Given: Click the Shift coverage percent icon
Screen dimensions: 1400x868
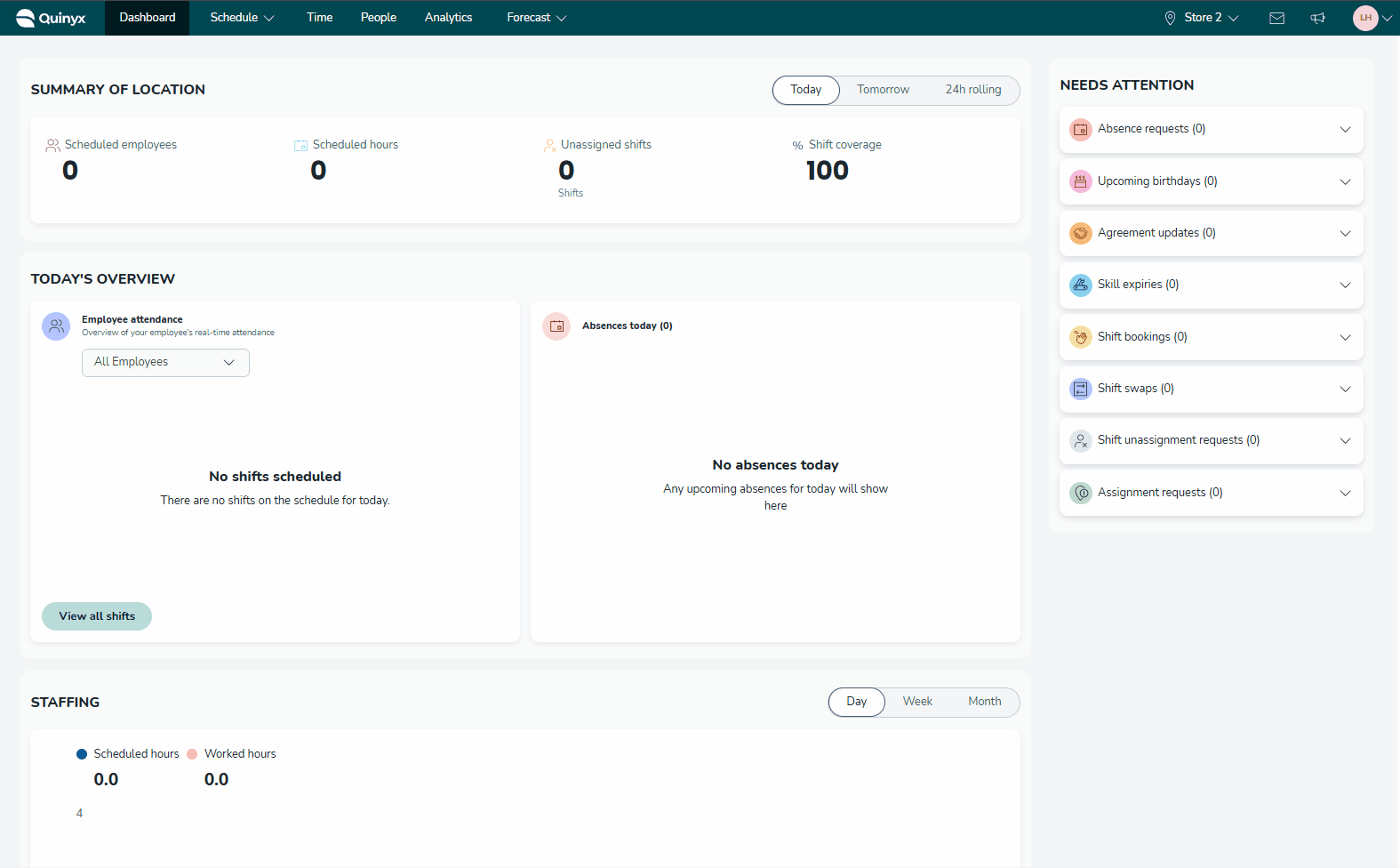Looking at the screenshot, I should click(x=797, y=146).
